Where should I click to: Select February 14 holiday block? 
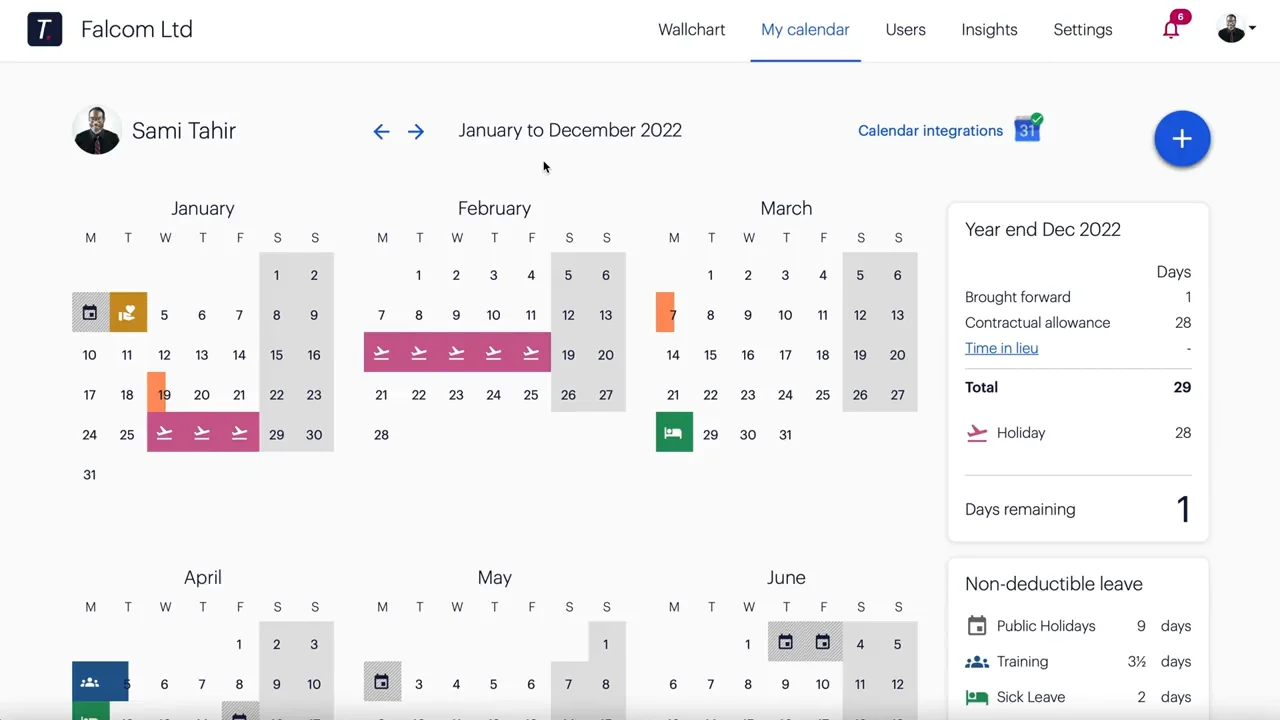382,353
